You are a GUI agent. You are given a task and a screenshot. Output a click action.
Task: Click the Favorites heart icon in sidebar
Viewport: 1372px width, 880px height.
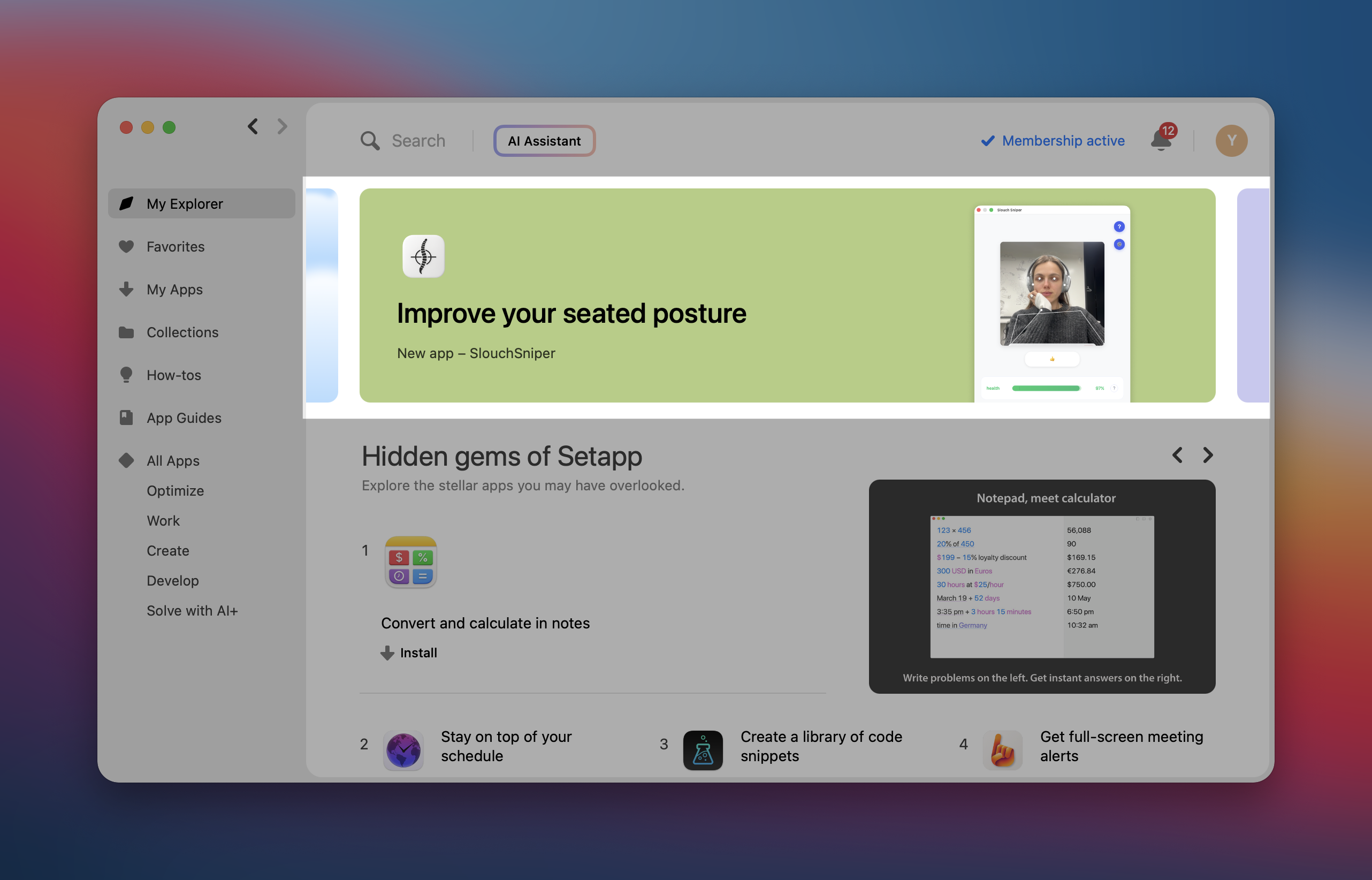126,247
